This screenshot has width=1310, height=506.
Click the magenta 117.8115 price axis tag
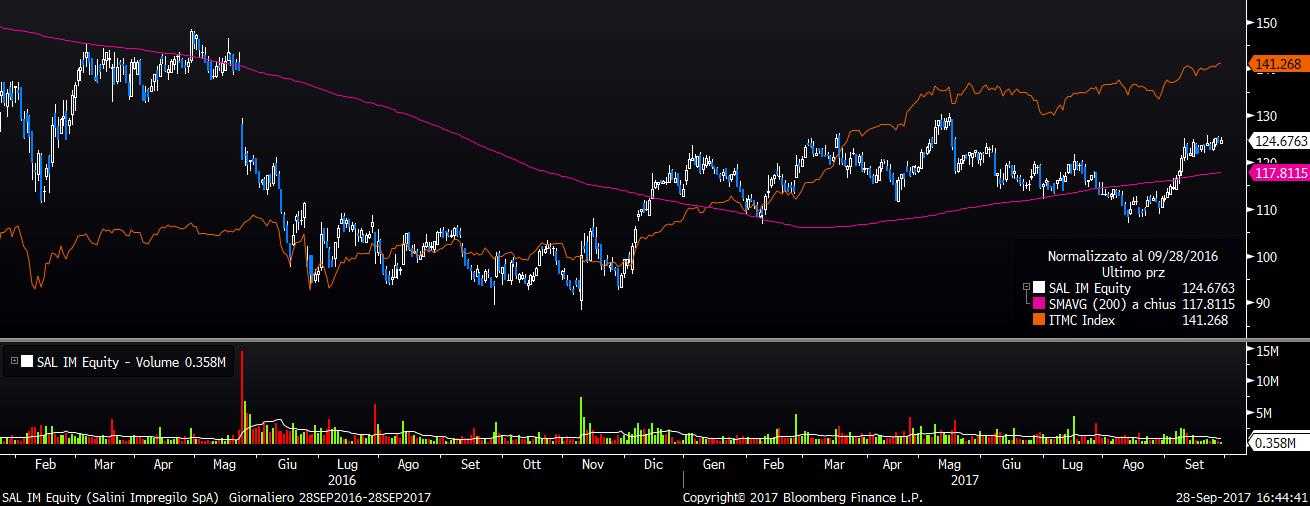pyautogui.click(x=1280, y=173)
